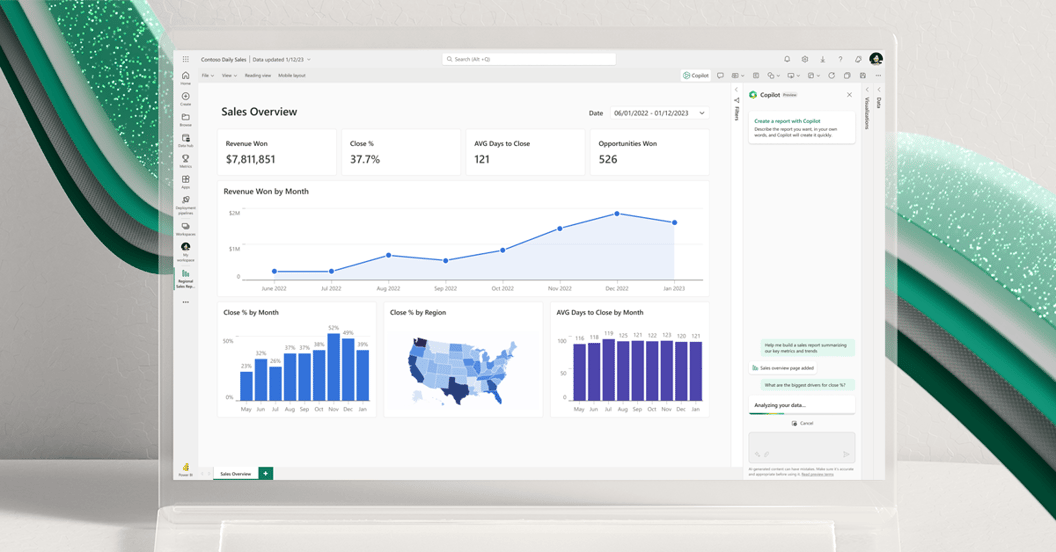Switch to Reading view
This screenshot has height=552, width=1056.
tap(258, 75)
